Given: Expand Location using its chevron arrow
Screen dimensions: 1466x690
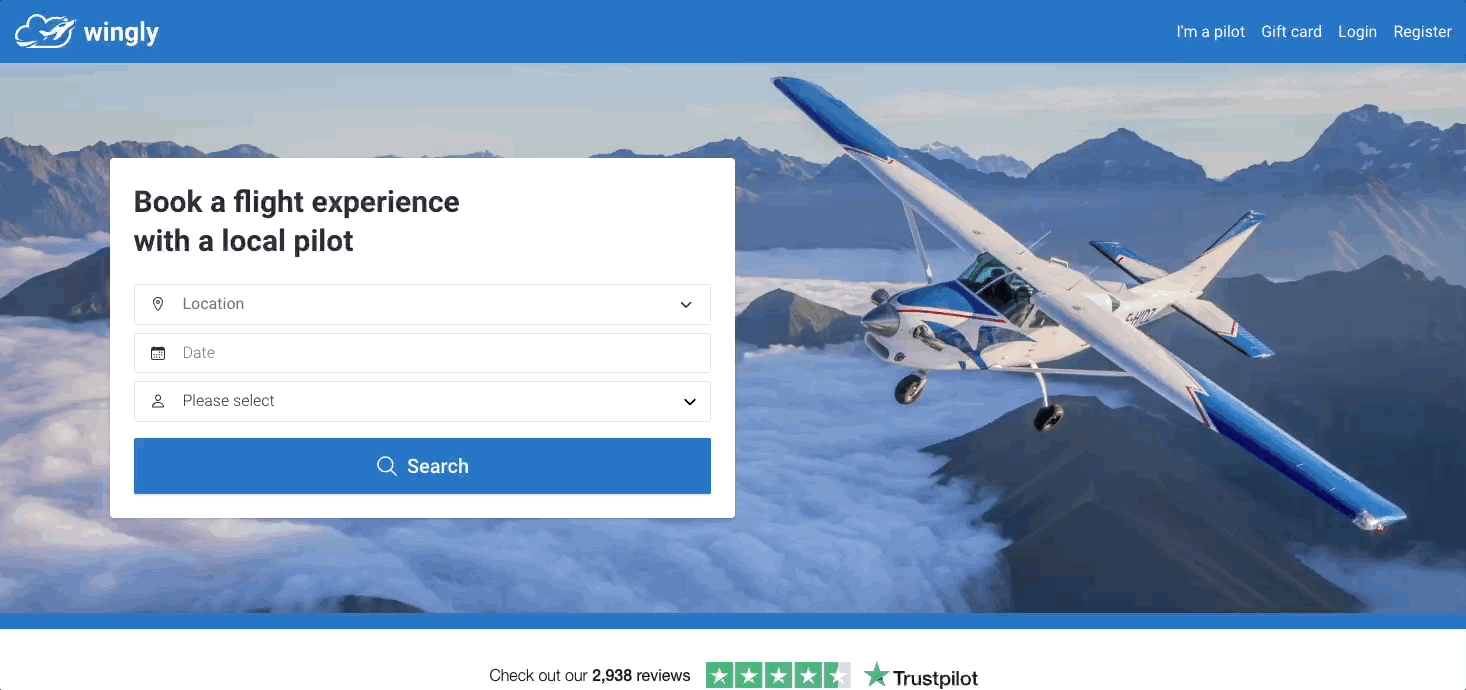Looking at the screenshot, I should pos(686,305).
